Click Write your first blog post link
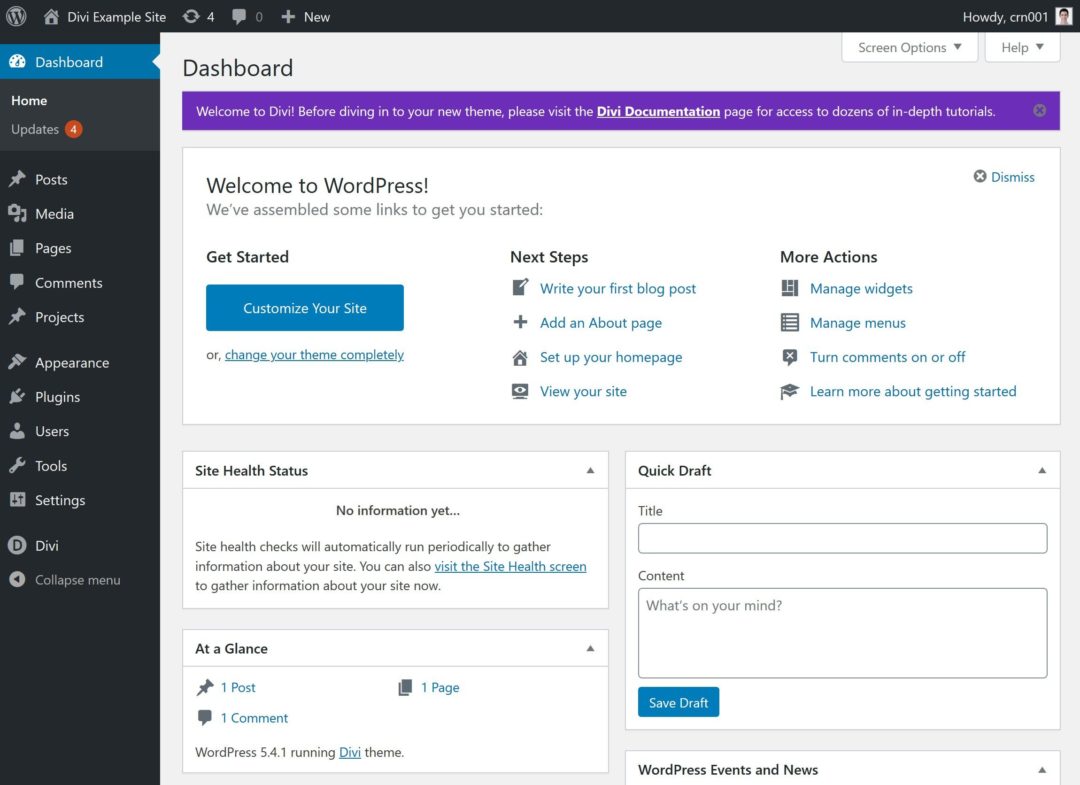 (x=618, y=288)
